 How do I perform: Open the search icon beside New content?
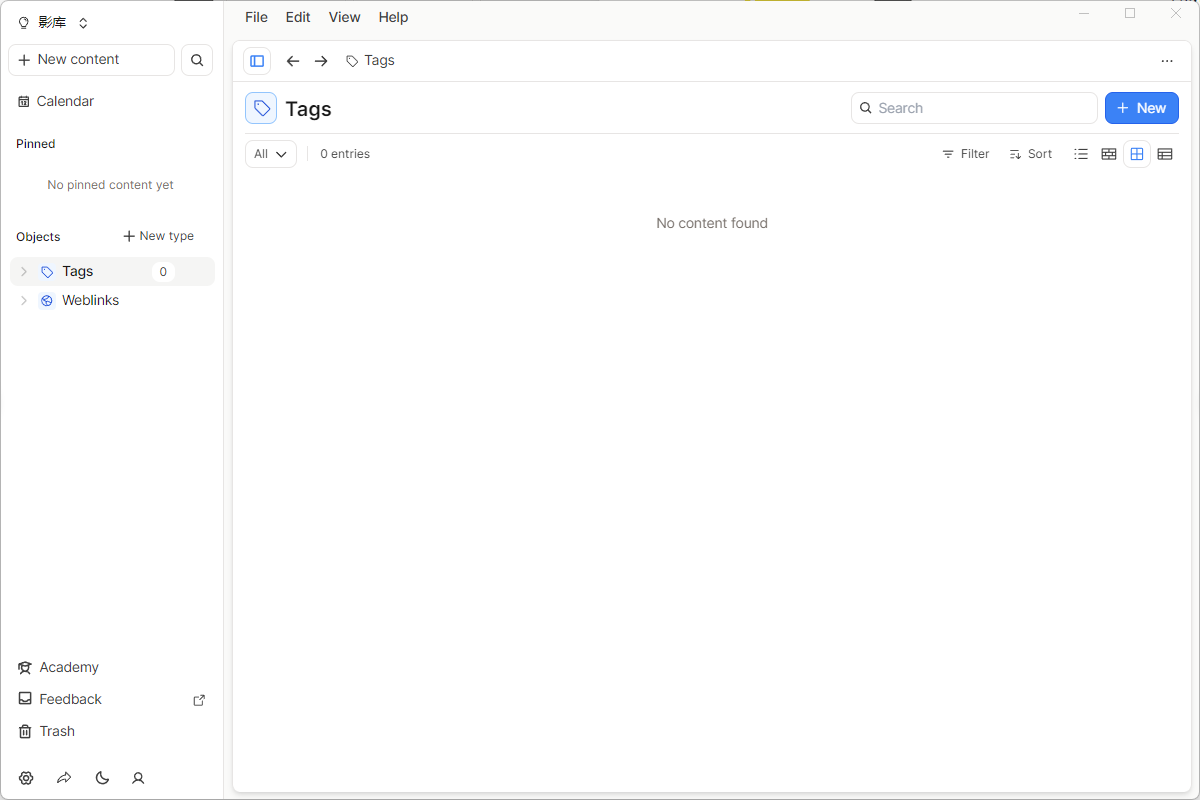point(197,60)
